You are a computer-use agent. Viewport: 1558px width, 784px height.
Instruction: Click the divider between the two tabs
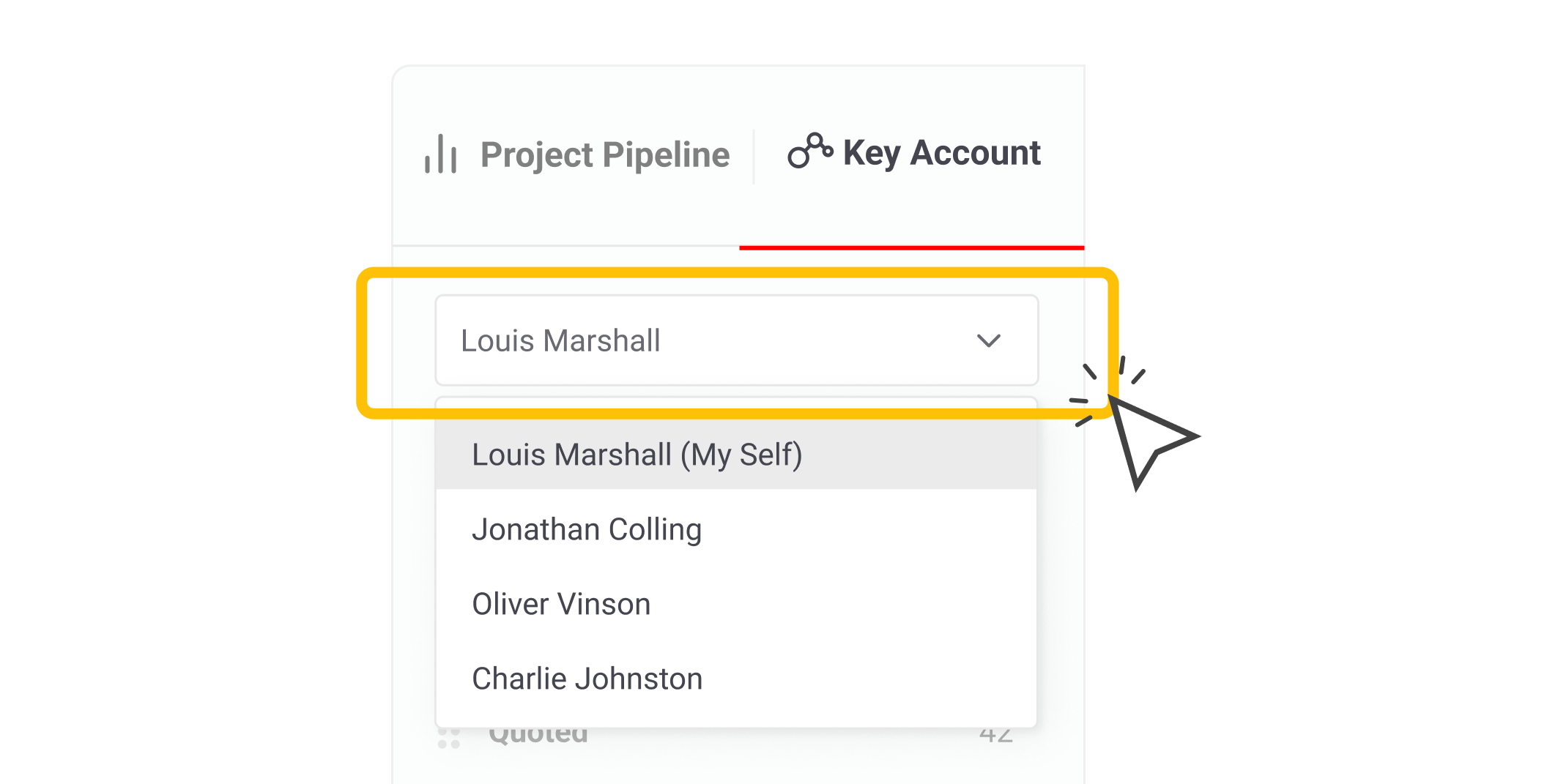(754, 156)
